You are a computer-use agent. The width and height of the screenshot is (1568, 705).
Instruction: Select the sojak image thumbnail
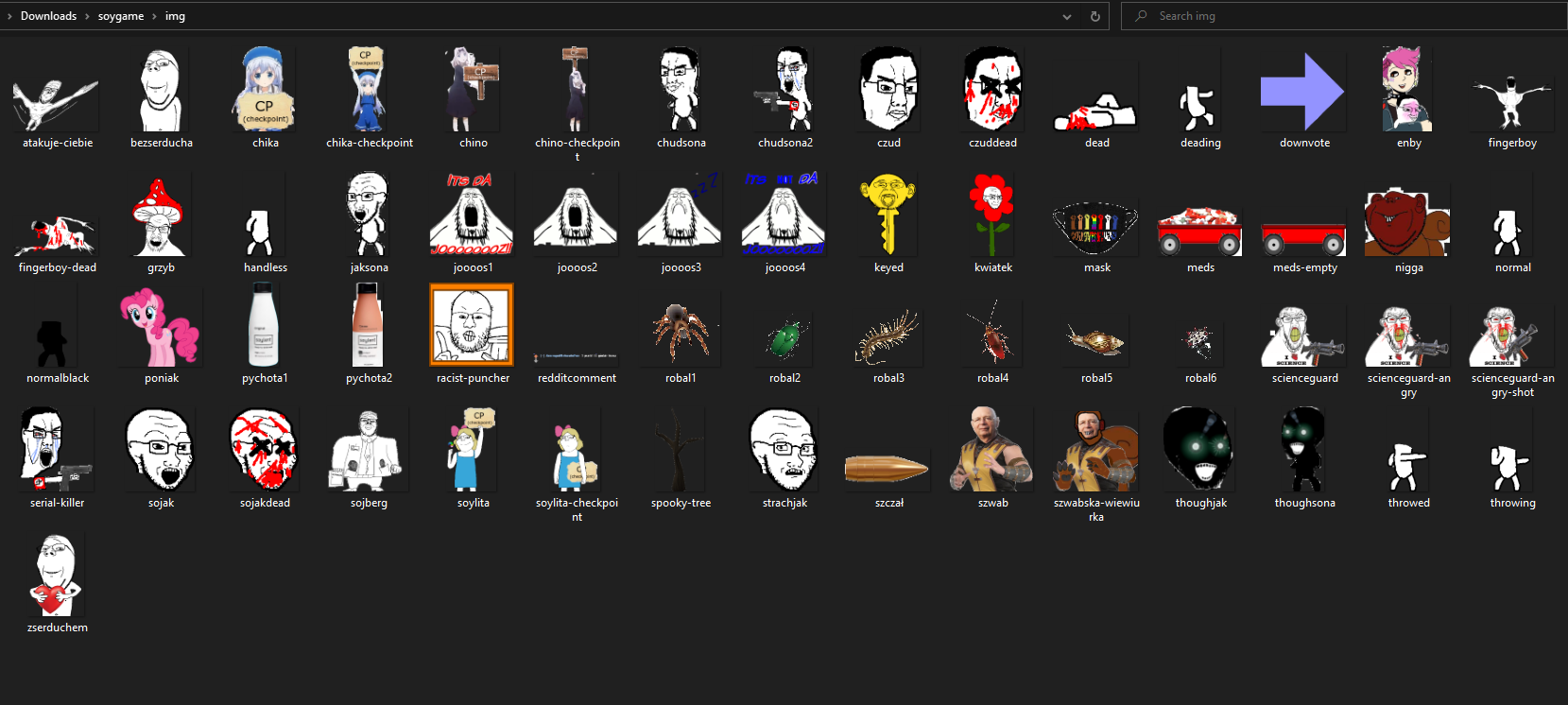coord(161,450)
